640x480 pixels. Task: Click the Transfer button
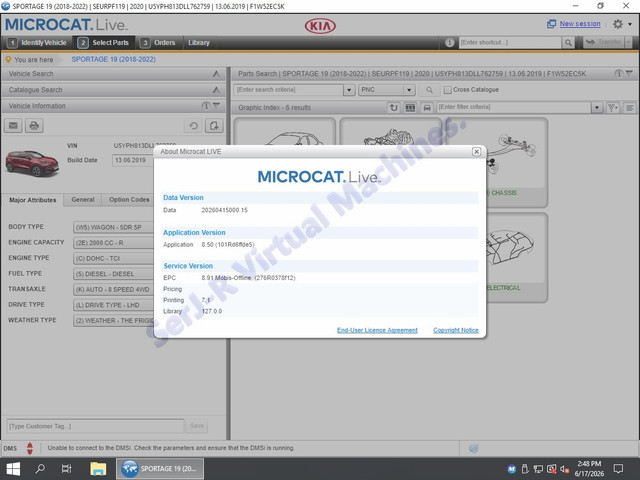click(604, 42)
